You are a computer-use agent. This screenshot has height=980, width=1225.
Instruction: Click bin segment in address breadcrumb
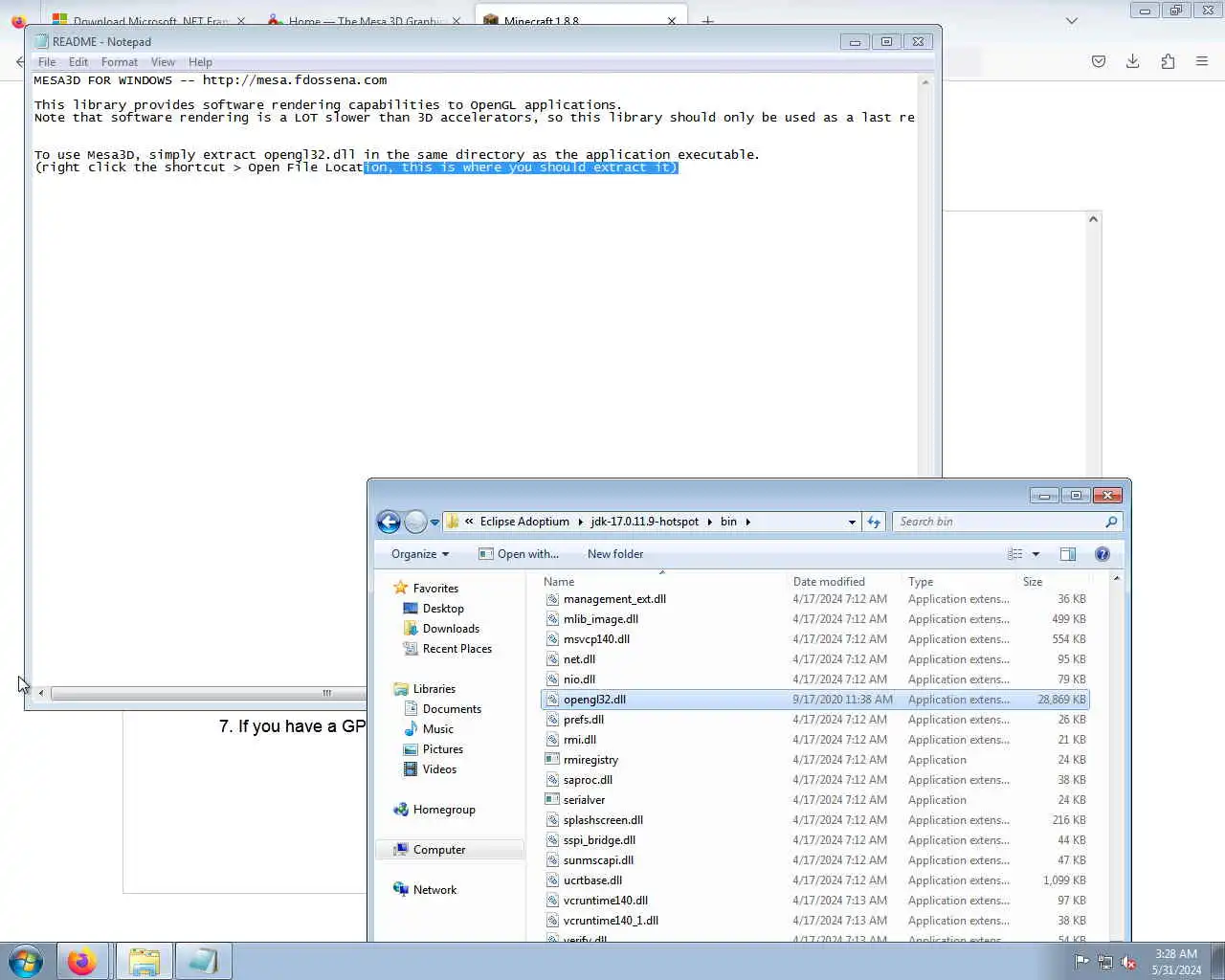(x=728, y=522)
